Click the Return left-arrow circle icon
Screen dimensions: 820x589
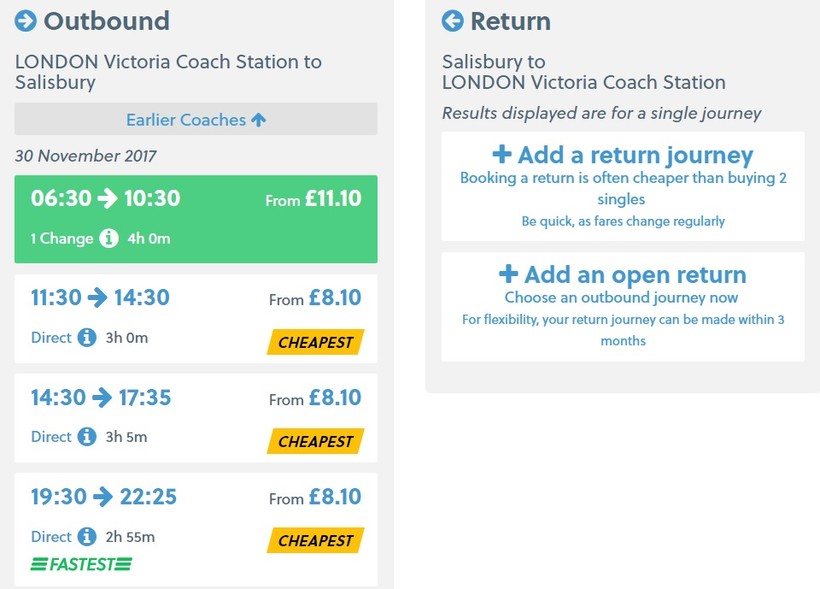pos(453,21)
